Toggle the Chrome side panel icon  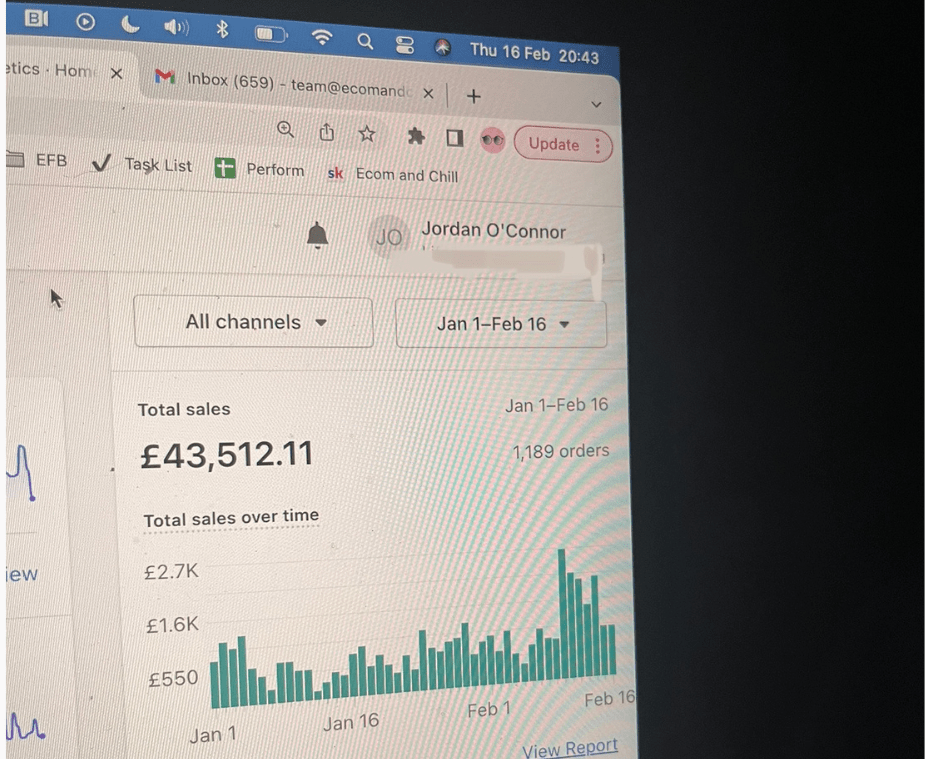[455, 139]
